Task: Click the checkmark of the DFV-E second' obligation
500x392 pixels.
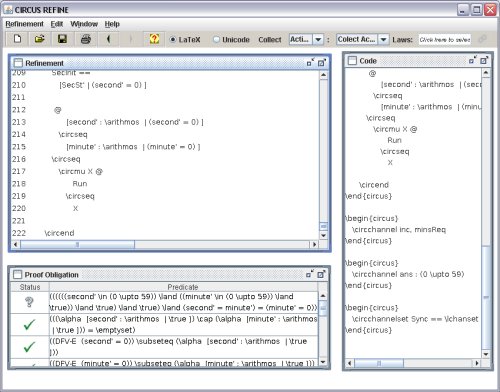Action: tap(29, 347)
